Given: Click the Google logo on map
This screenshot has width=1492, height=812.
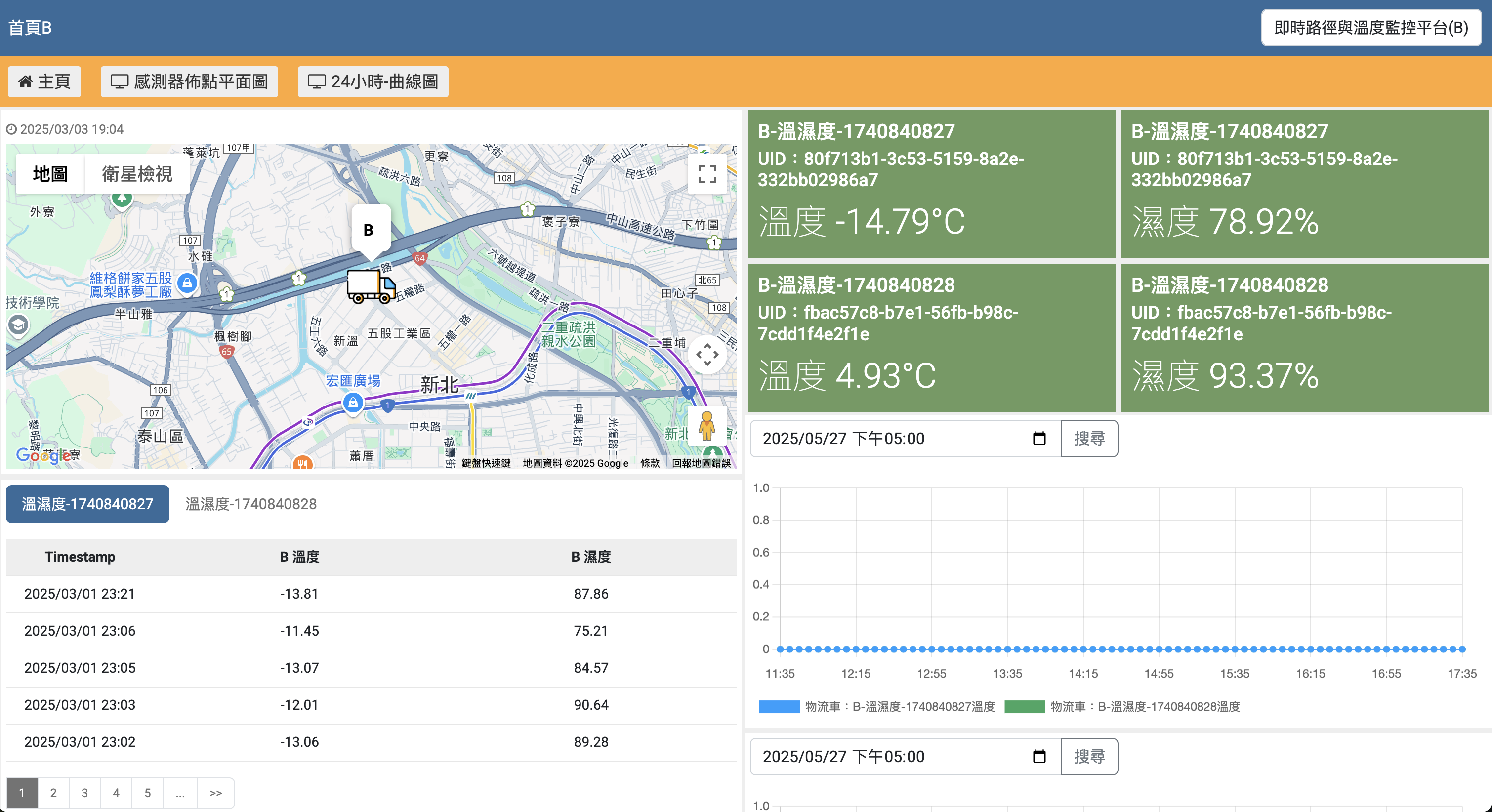Looking at the screenshot, I should pyautogui.click(x=43, y=455).
